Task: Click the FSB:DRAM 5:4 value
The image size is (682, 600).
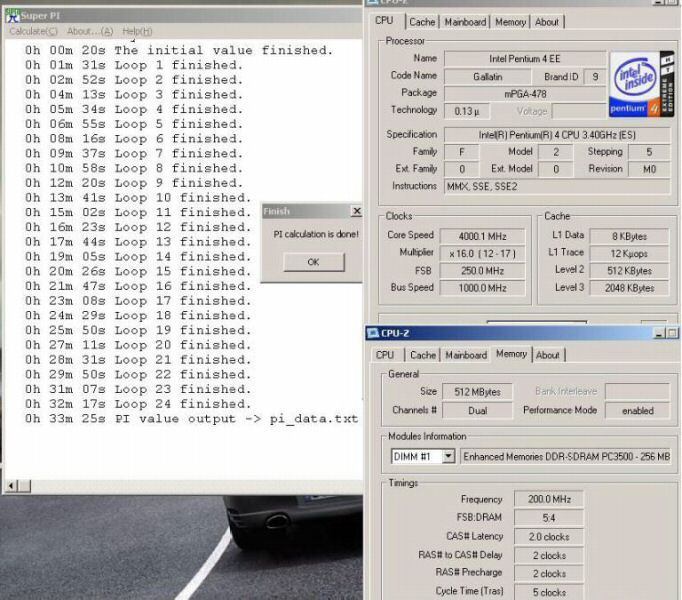Action: coord(549,518)
